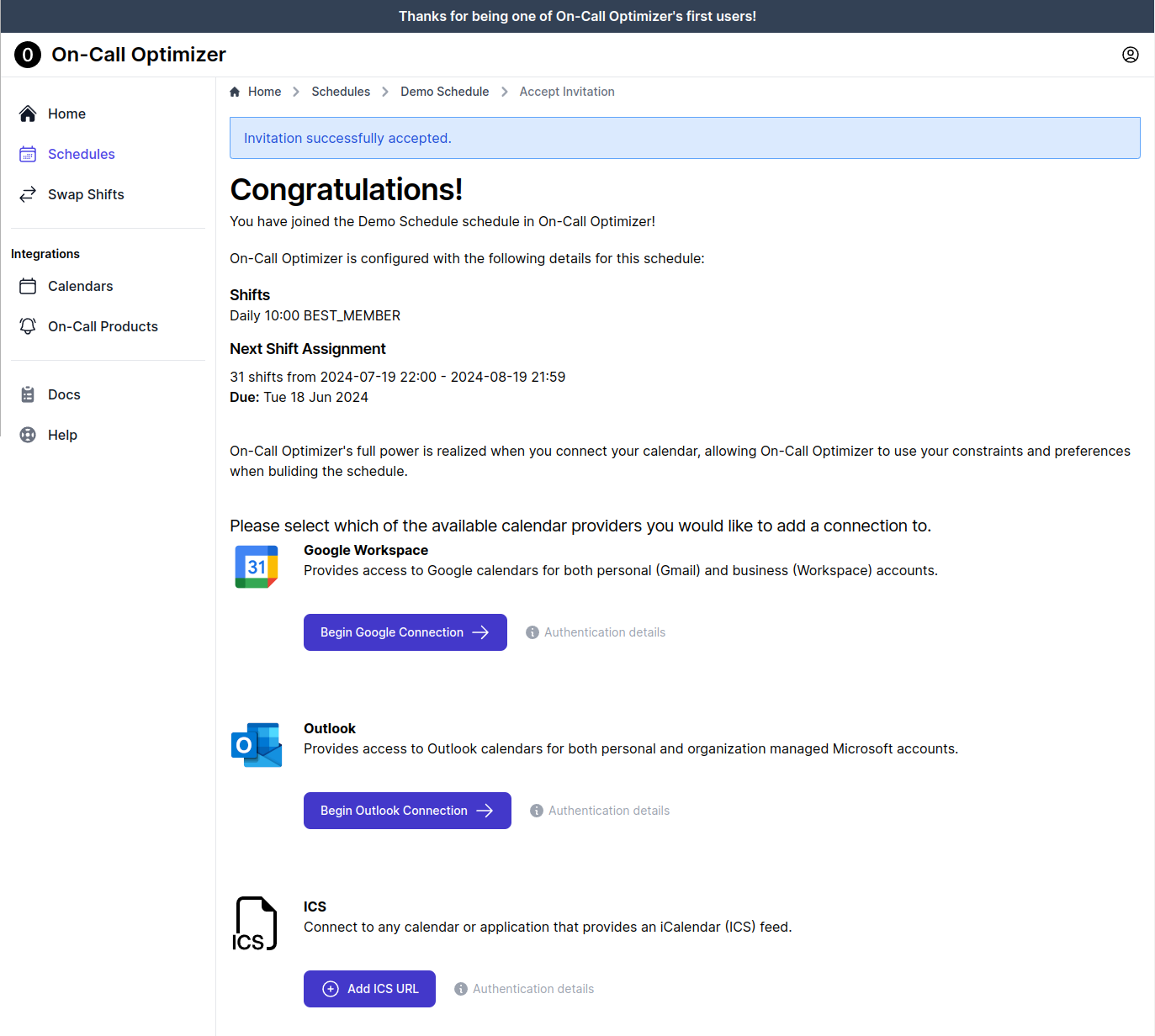
Task: Open the Swap Shifts page
Action: pos(85,194)
